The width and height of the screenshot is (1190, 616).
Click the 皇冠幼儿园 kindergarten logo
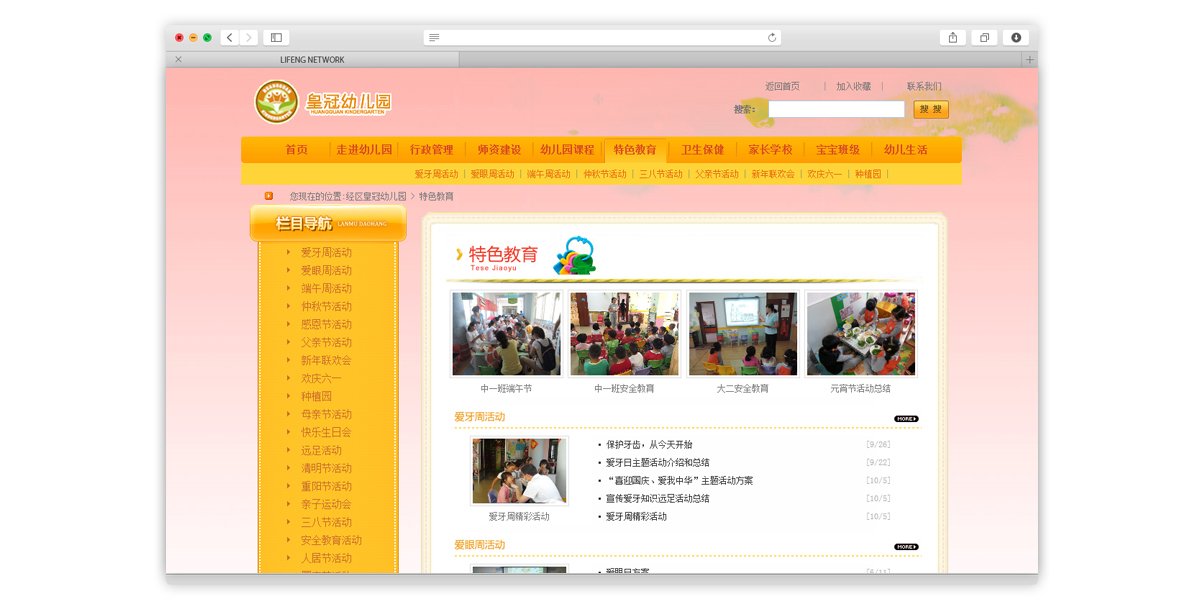tap(323, 102)
